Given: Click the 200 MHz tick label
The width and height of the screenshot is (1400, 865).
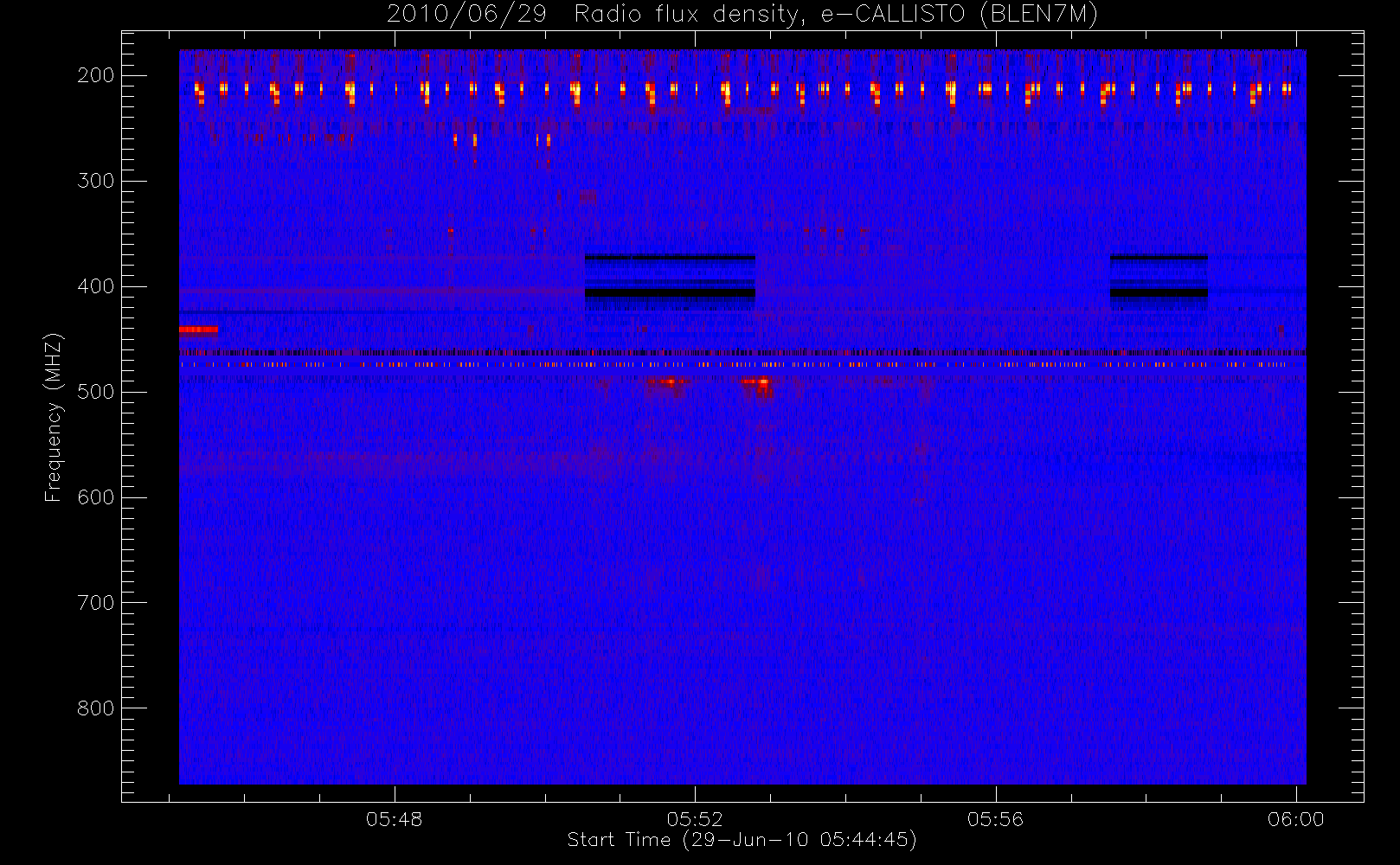Looking at the screenshot, I should 96,75.
